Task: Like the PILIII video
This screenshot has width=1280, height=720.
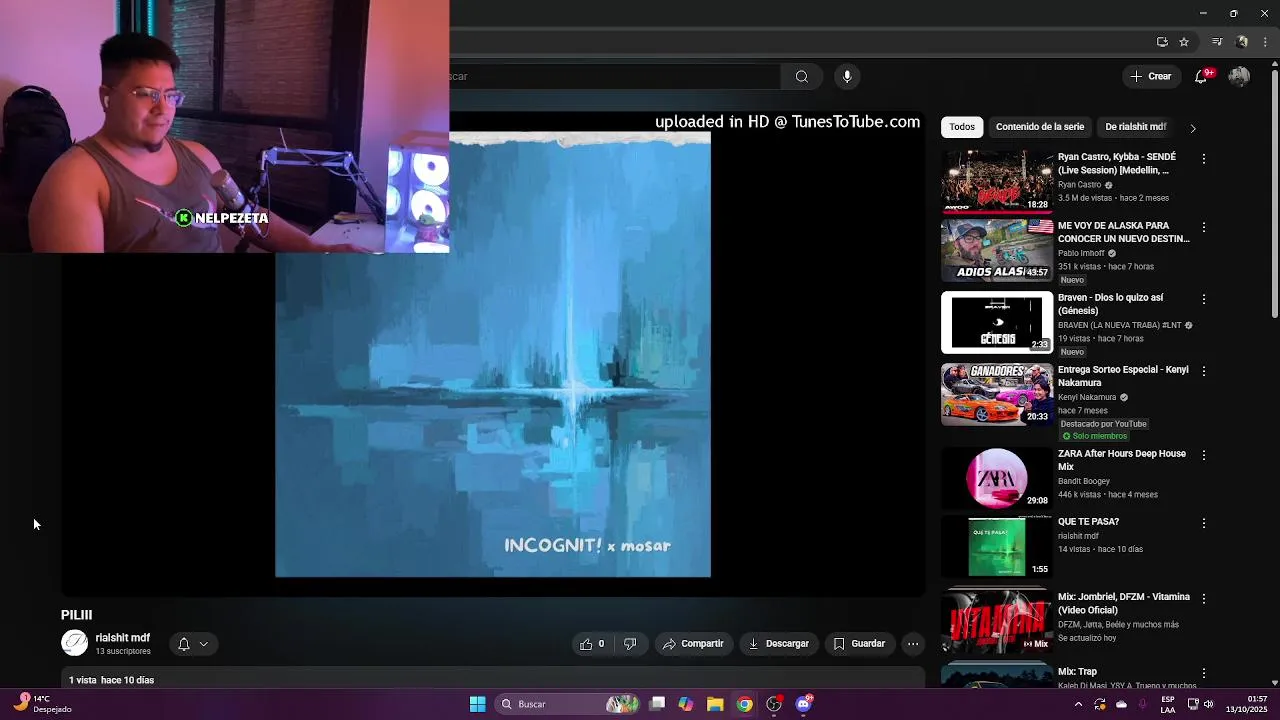Action: click(x=592, y=644)
